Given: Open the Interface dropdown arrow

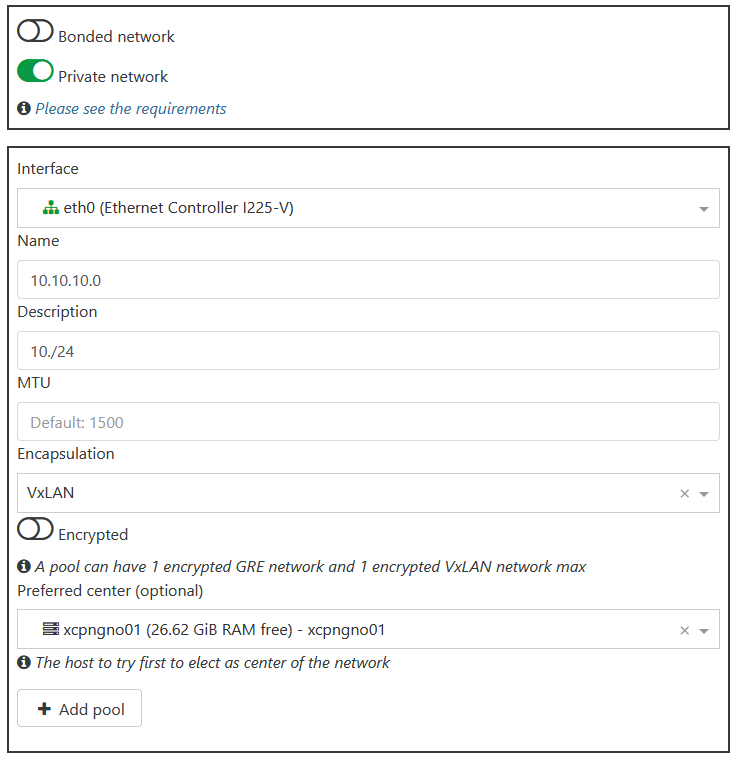Looking at the screenshot, I should point(703,209).
